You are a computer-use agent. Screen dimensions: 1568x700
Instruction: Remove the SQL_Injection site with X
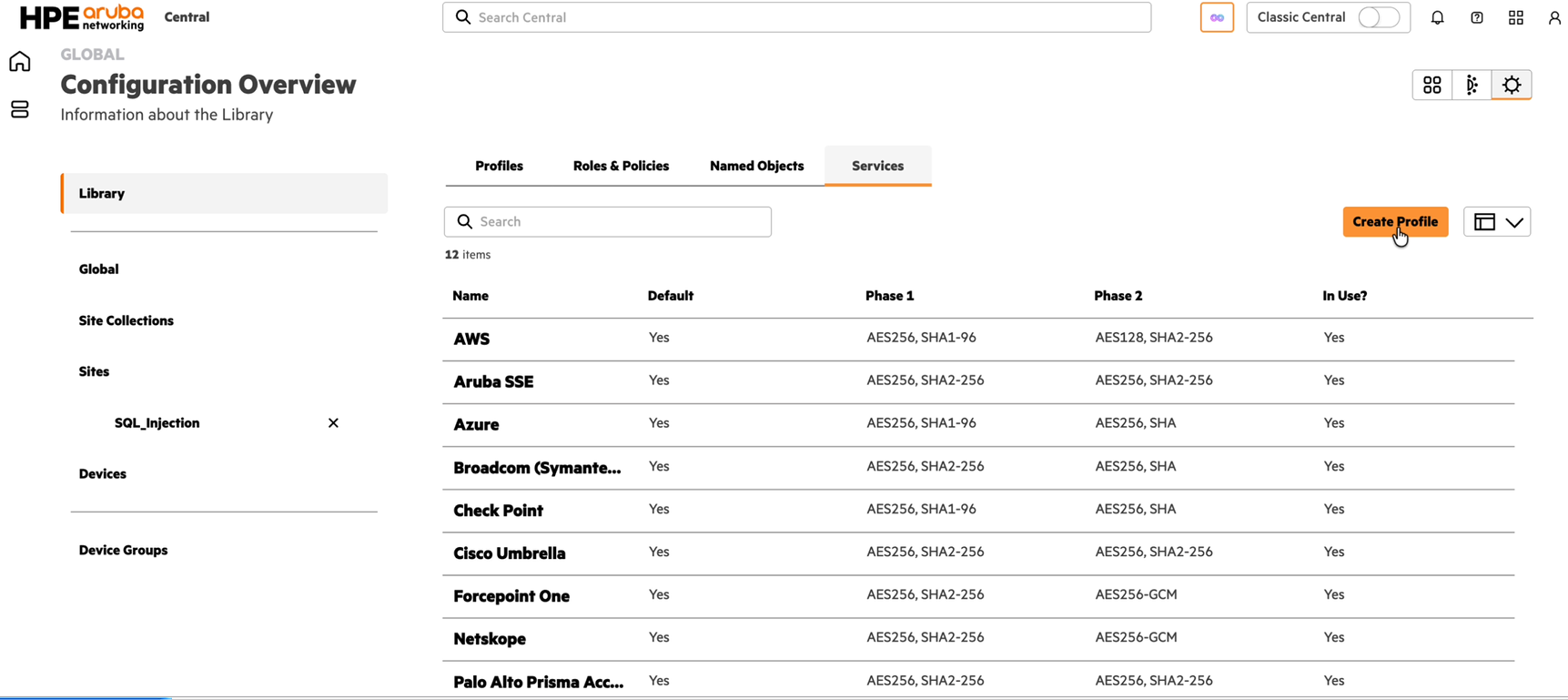pyautogui.click(x=333, y=423)
